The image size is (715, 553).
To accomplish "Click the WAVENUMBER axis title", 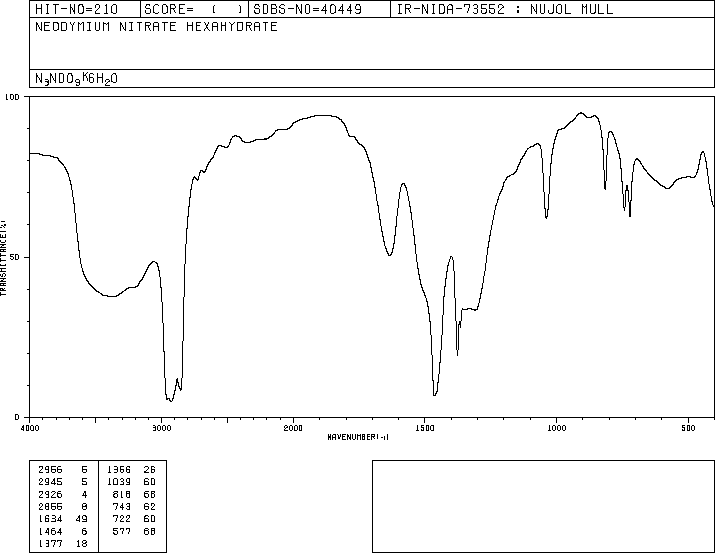I will tap(358, 437).
